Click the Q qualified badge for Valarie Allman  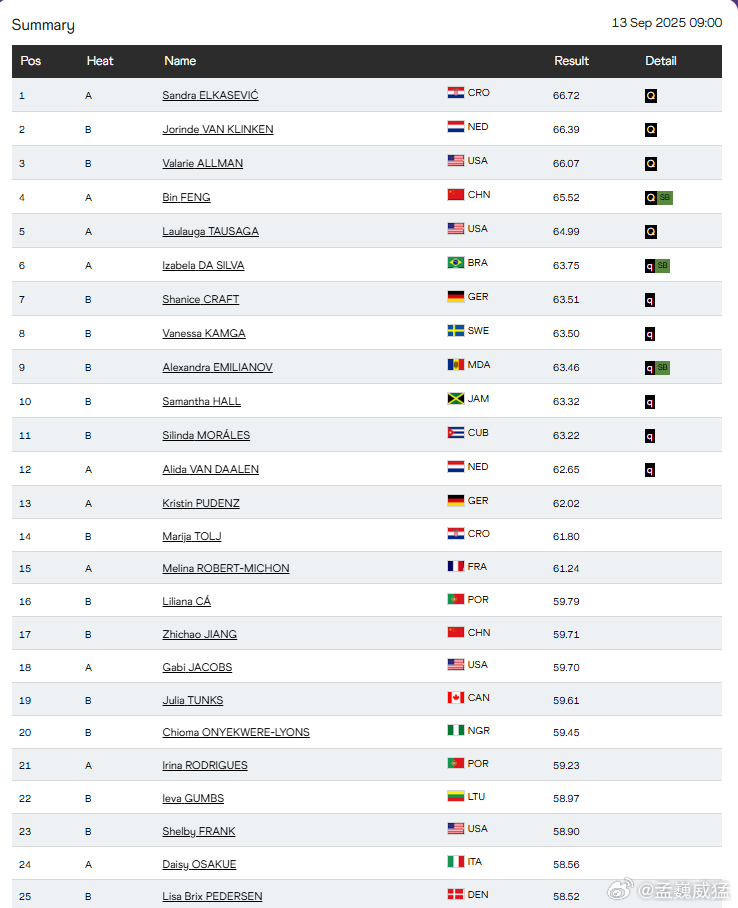(x=651, y=164)
